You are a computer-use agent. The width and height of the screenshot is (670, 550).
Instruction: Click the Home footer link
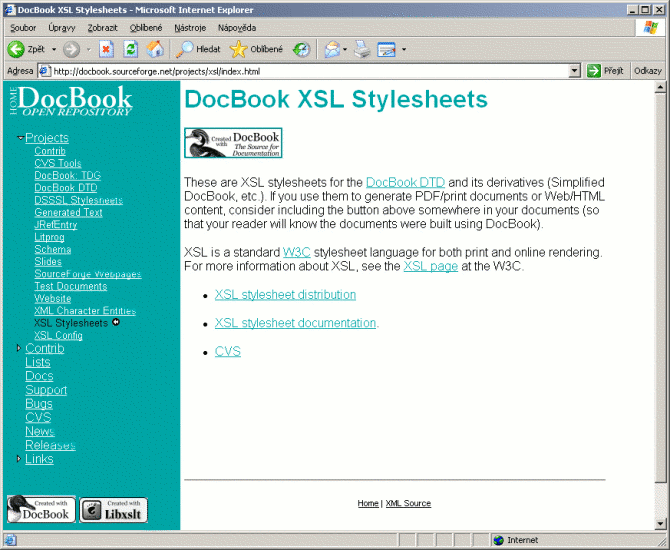[368, 503]
